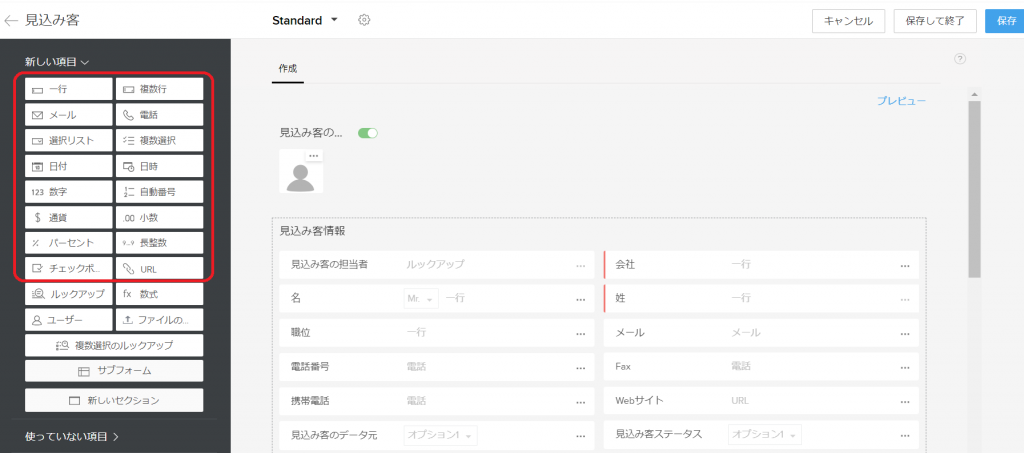Open options menu on profile image
Viewport: 1024px width, 453px height.
click(x=313, y=157)
